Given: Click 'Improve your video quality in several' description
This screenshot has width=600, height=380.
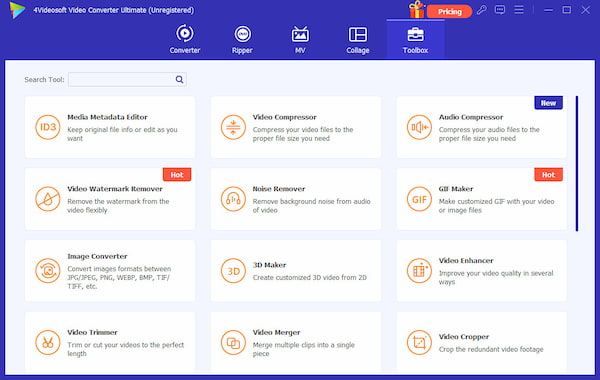Looking at the screenshot, I should [x=496, y=273].
